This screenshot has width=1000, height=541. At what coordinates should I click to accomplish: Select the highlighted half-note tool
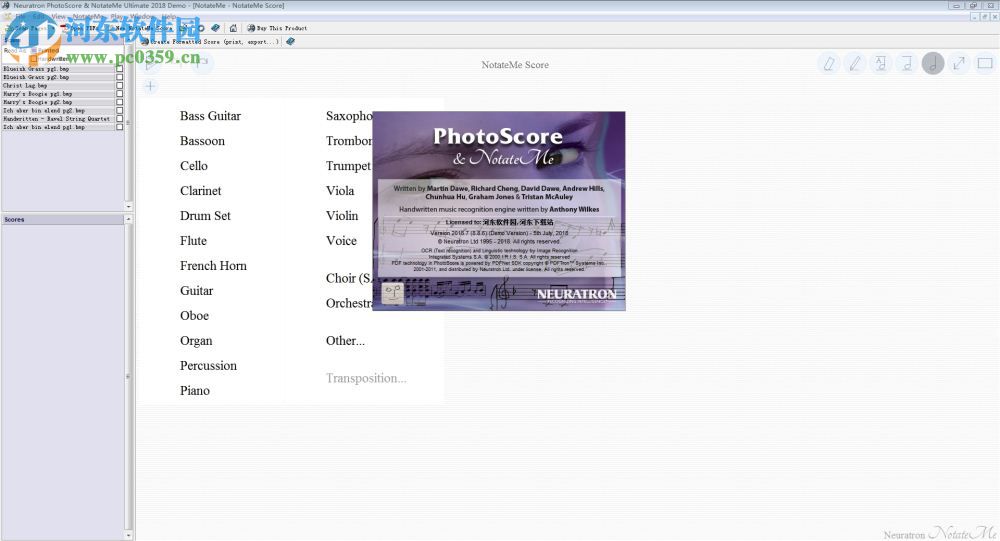[932, 63]
